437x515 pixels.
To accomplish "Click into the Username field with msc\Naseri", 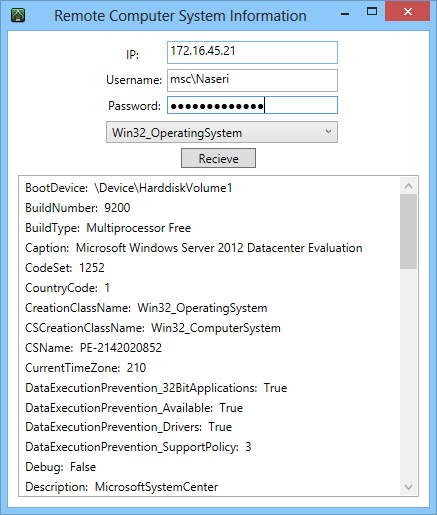I will (252, 80).
